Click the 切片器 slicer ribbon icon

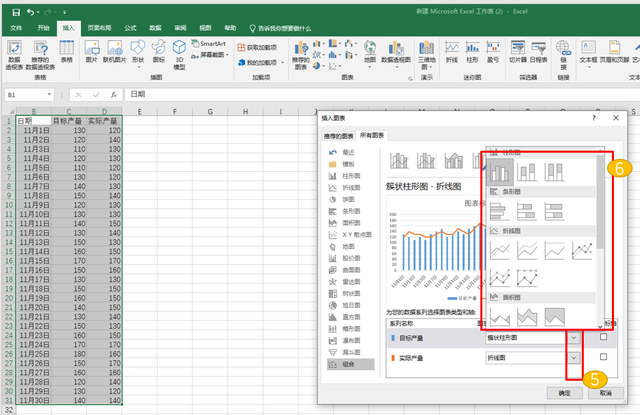pos(517,51)
